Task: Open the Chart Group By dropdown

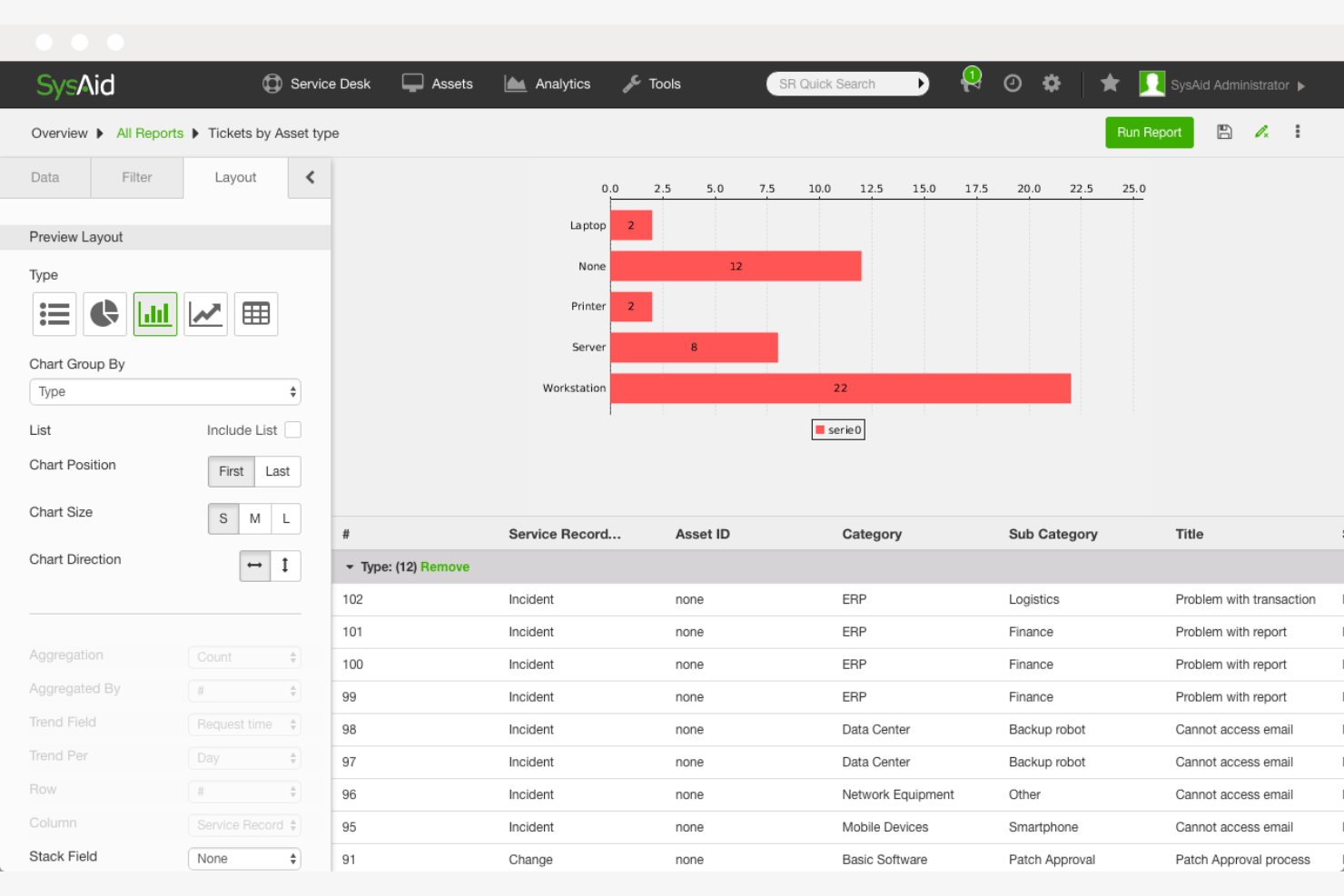Action: point(164,391)
